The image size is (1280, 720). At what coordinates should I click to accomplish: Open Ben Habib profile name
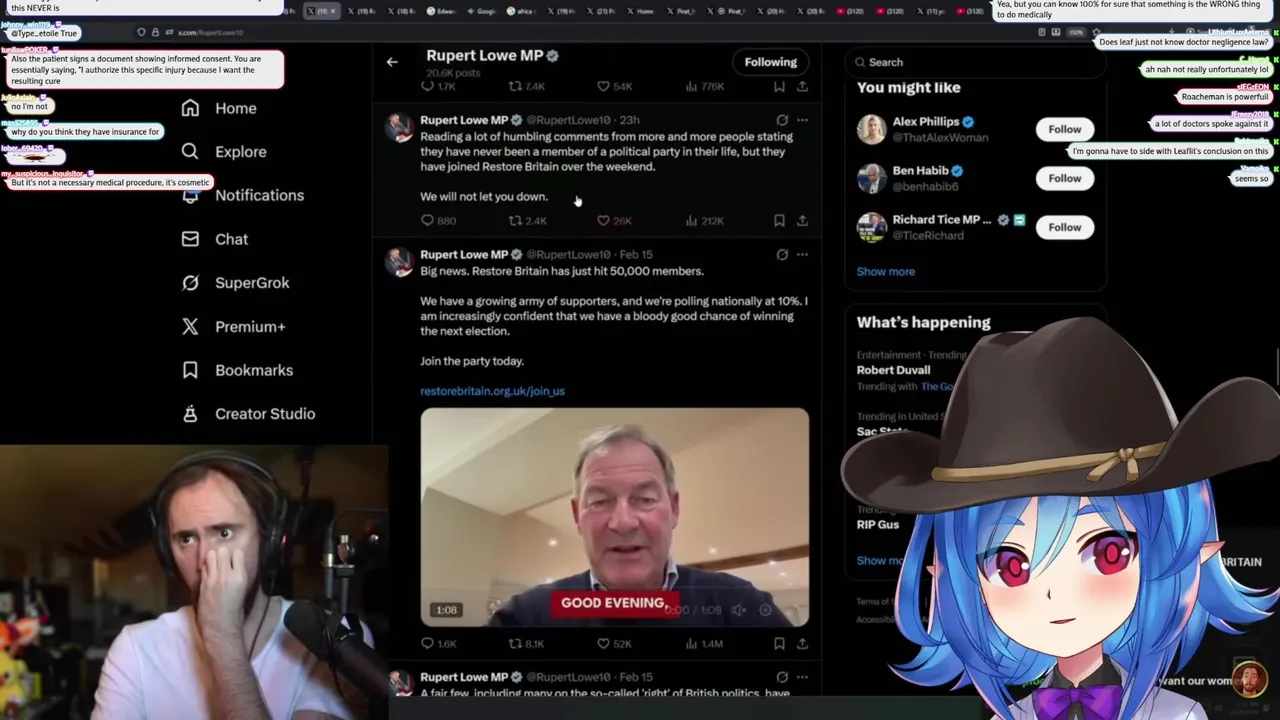pyautogui.click(x=920, y=170)
